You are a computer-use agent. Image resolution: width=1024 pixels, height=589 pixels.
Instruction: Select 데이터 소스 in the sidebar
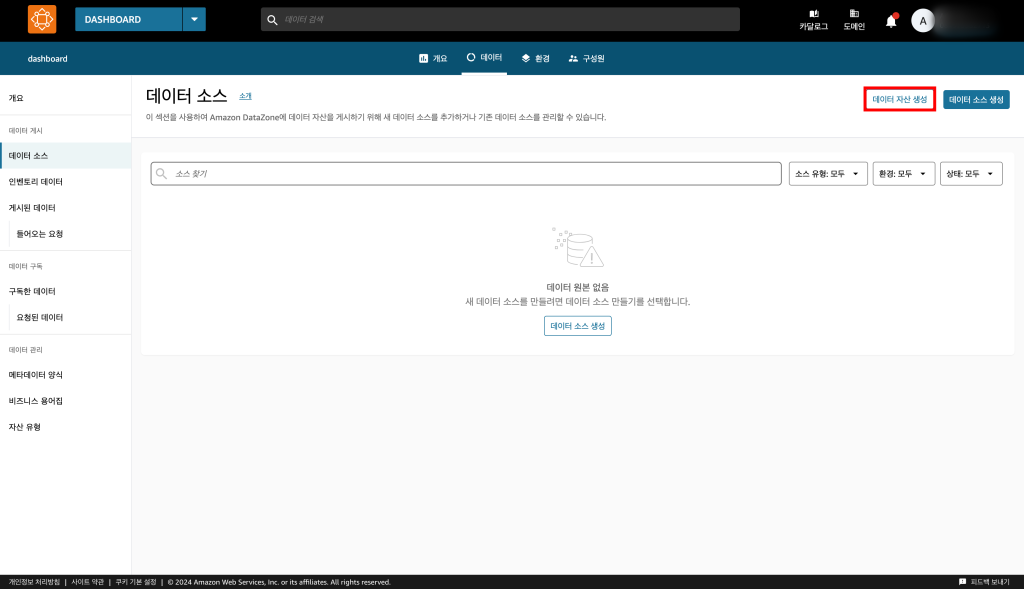pyautogui.click(x=65, y=155)
